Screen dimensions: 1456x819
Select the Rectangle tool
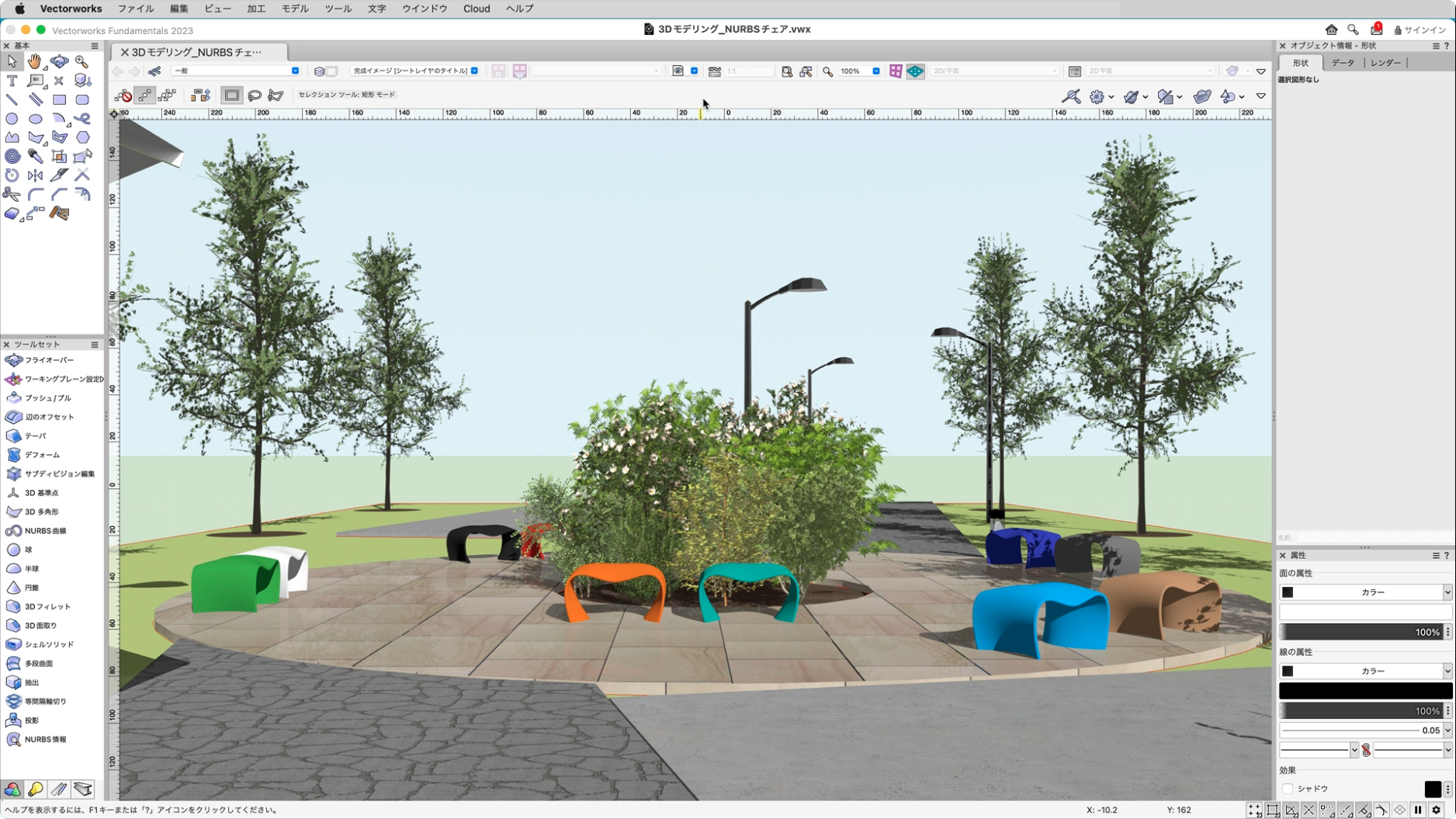(x=59, y=99)
